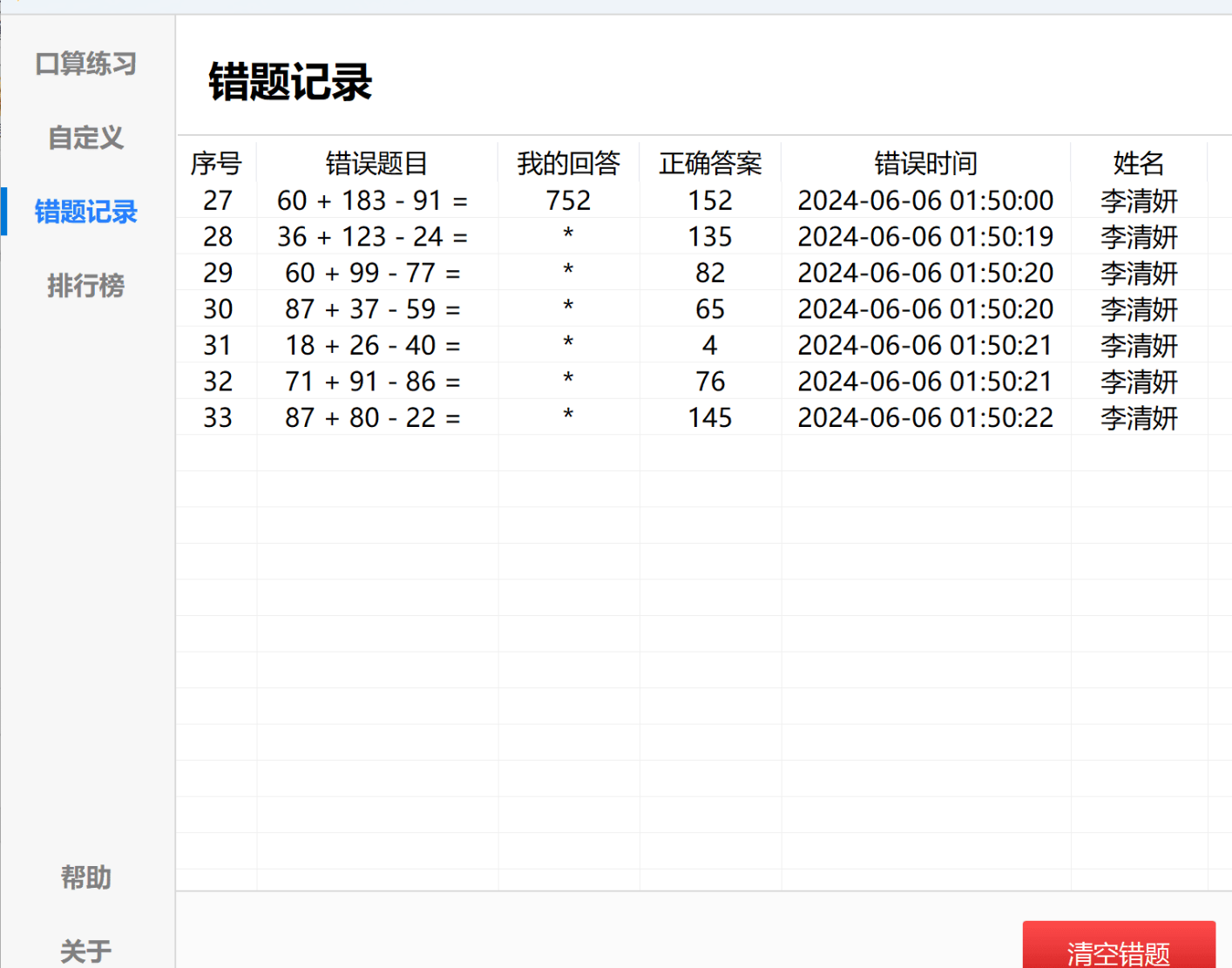Click the 错误题目 column header
This screenshot has width=1232, height=968.
(x=376, y=163)
